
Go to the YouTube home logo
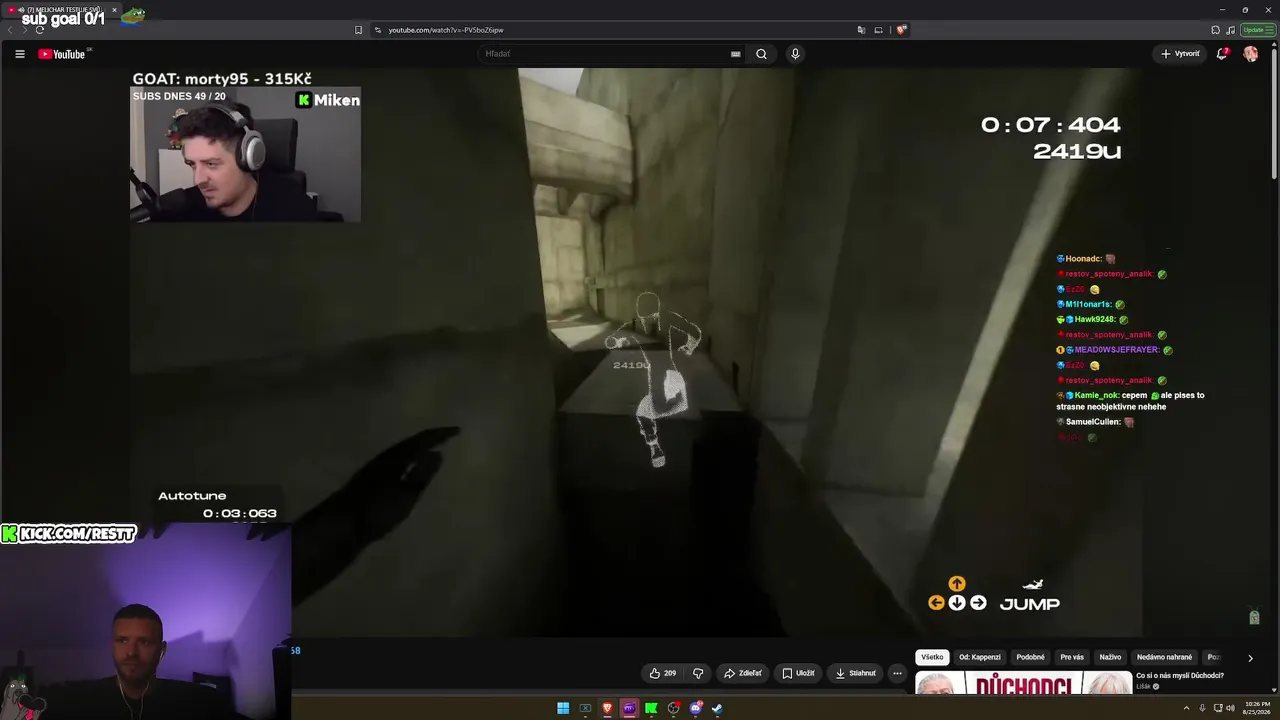[x=62, y=54]
